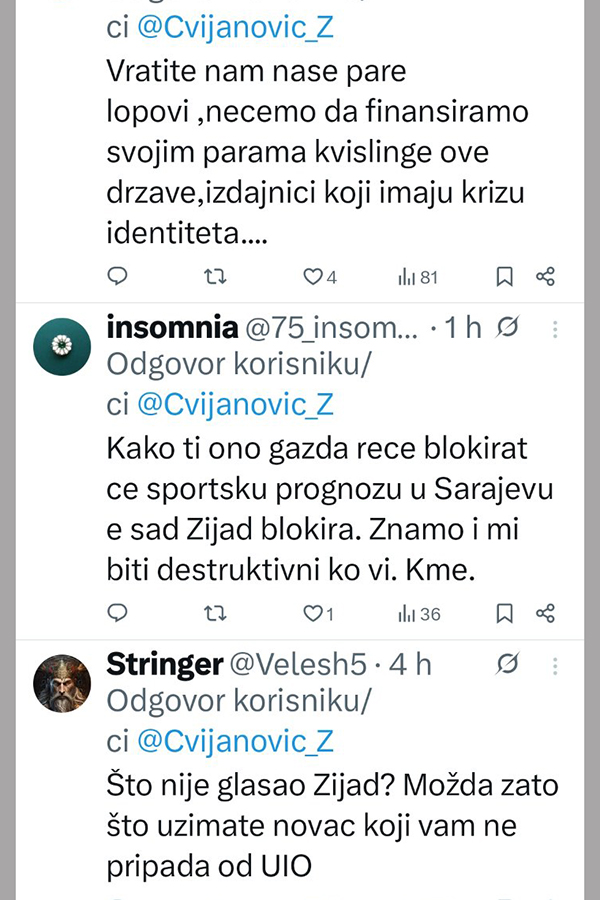Screen dimensions: 600x900
Task: Open Stringer's profile avatar
Action: tap(63, 683)
